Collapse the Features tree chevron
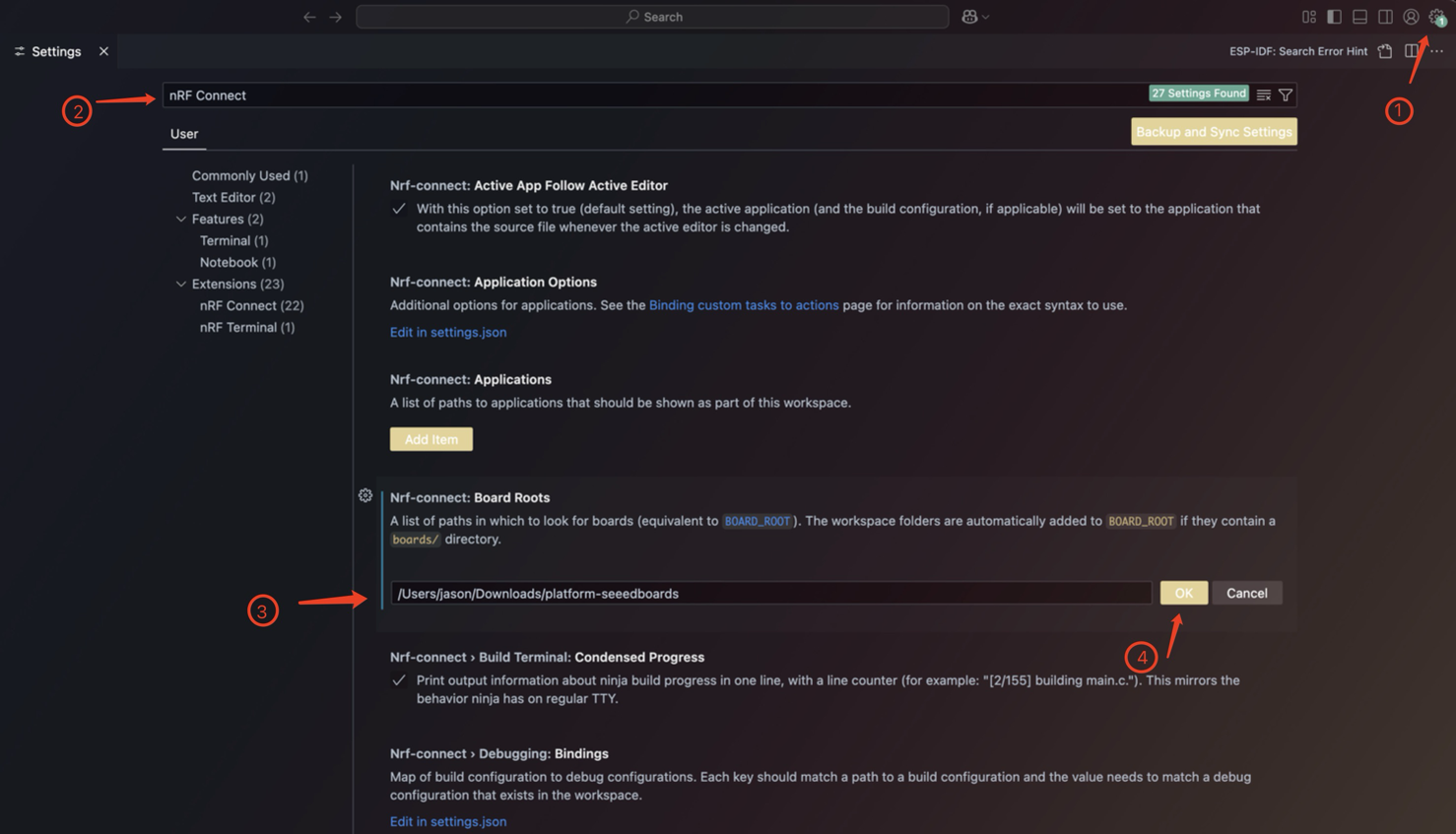1456x834 pixels. 181,219
